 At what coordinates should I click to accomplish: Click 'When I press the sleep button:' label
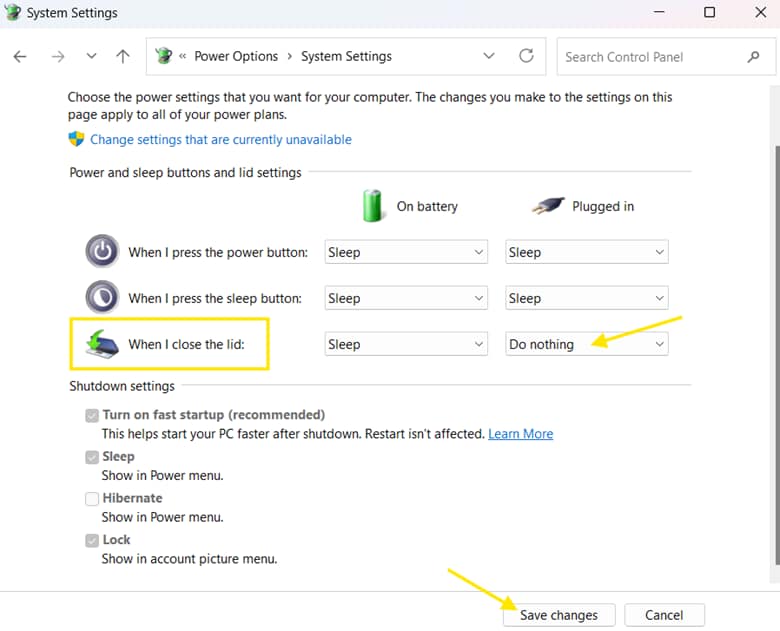tap(215, 298)
